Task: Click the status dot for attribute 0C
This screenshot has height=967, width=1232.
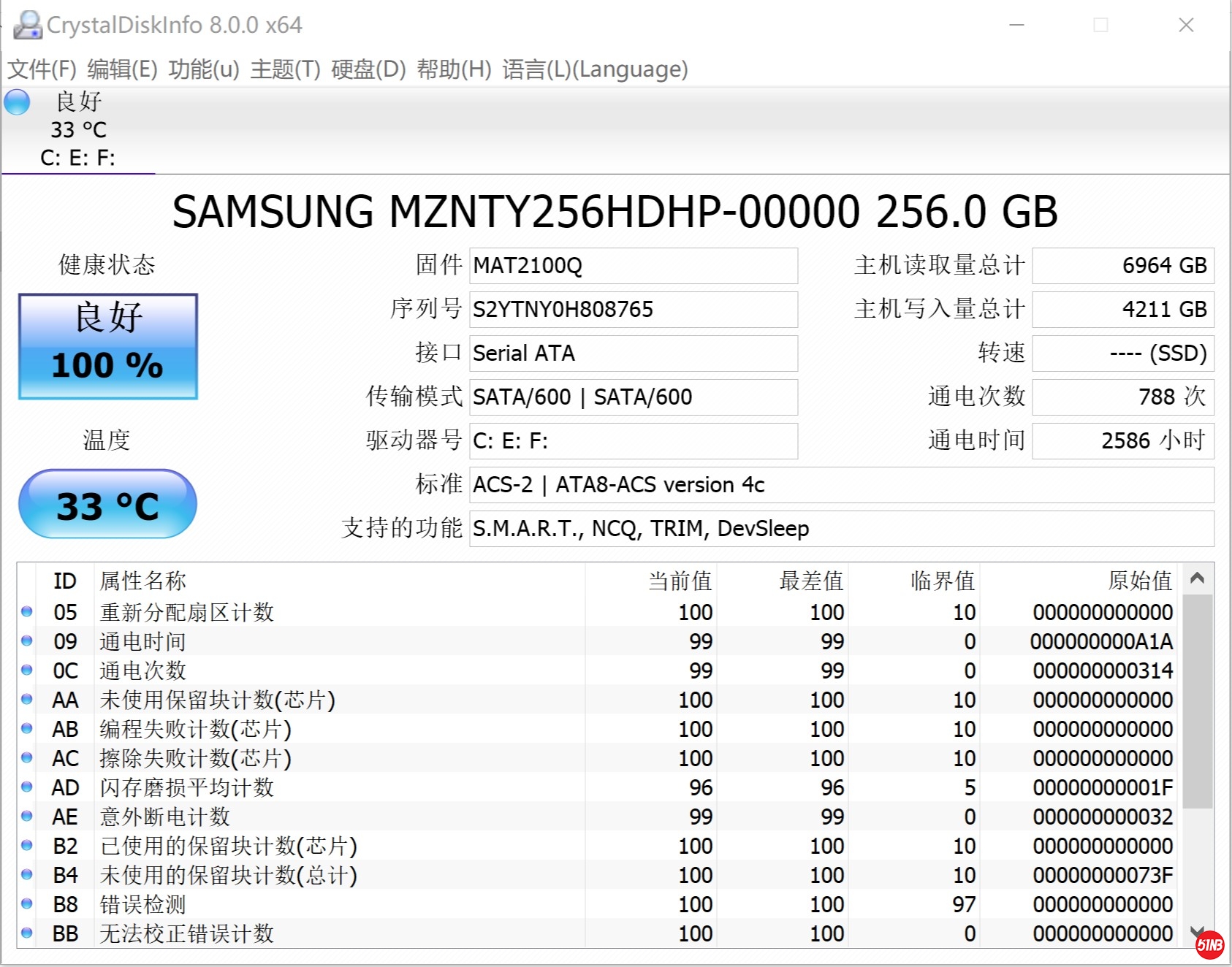Action: [27, 670]
